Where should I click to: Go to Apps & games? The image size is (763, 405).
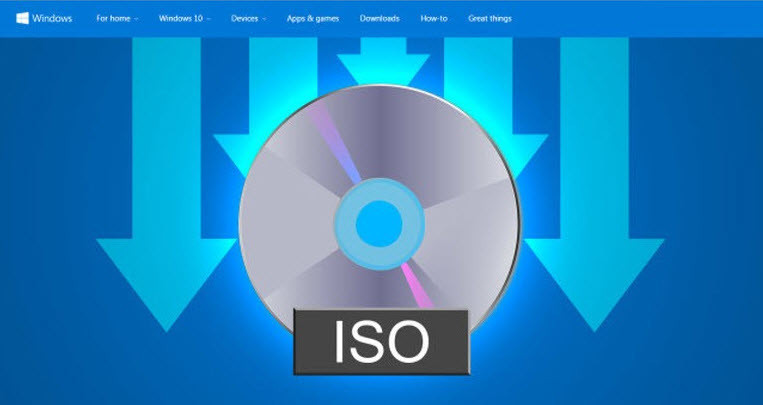tap(311, 18)
